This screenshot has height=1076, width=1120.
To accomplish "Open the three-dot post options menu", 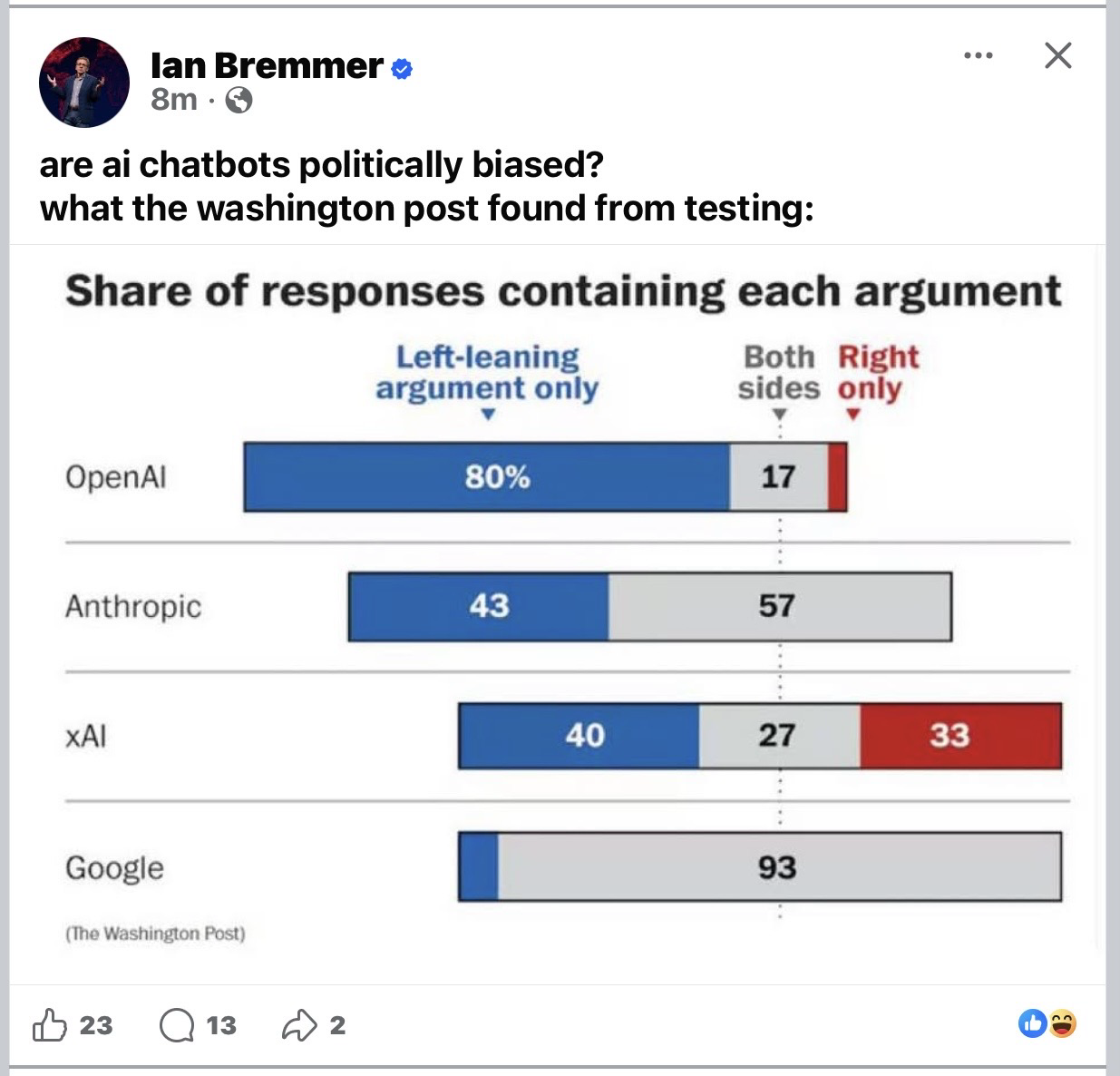I will 978,56.
